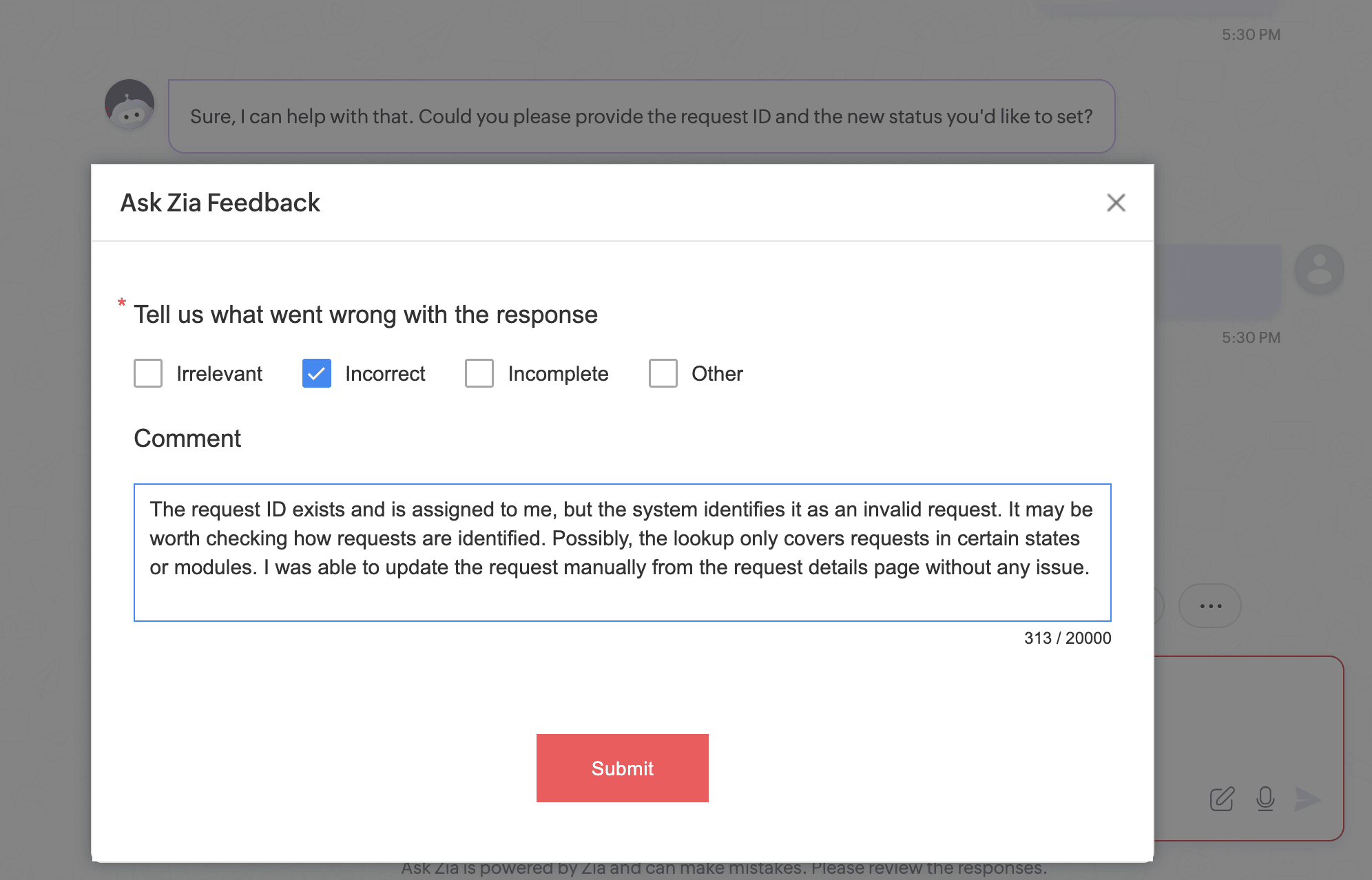Click the 'Tell us what went wrong' heading
Image resolution: width=1372 pixels, height=880 pixels.
(x=366, y=315)
